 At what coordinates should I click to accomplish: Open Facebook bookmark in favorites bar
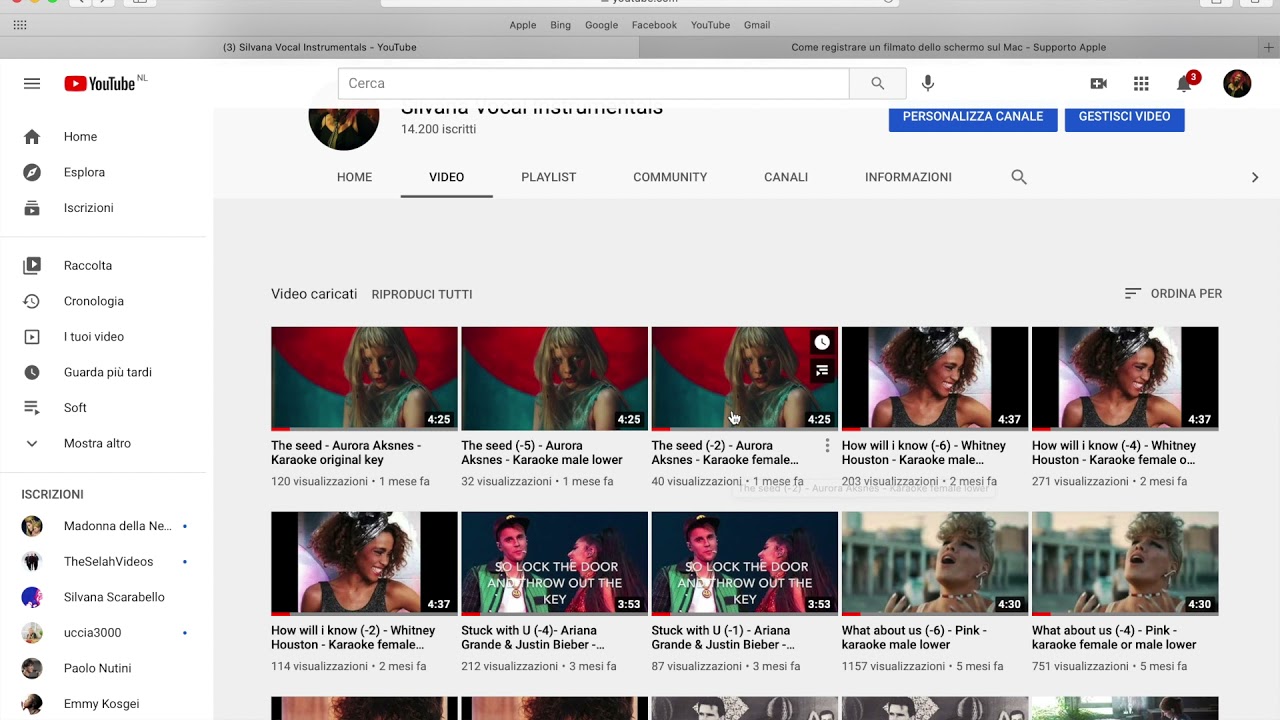(654, 25)
